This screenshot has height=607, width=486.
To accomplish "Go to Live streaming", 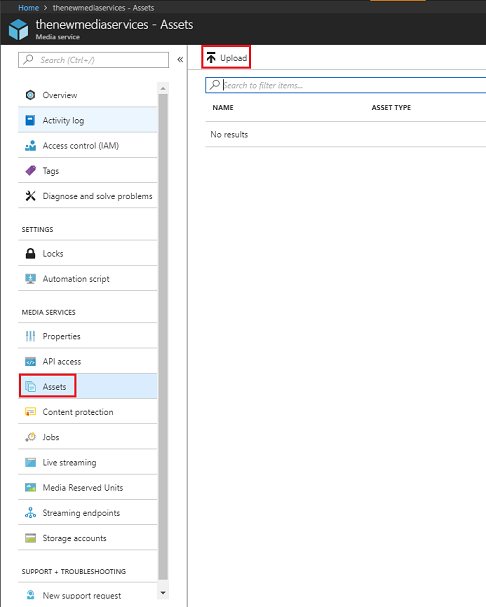I will coord(88,462).
